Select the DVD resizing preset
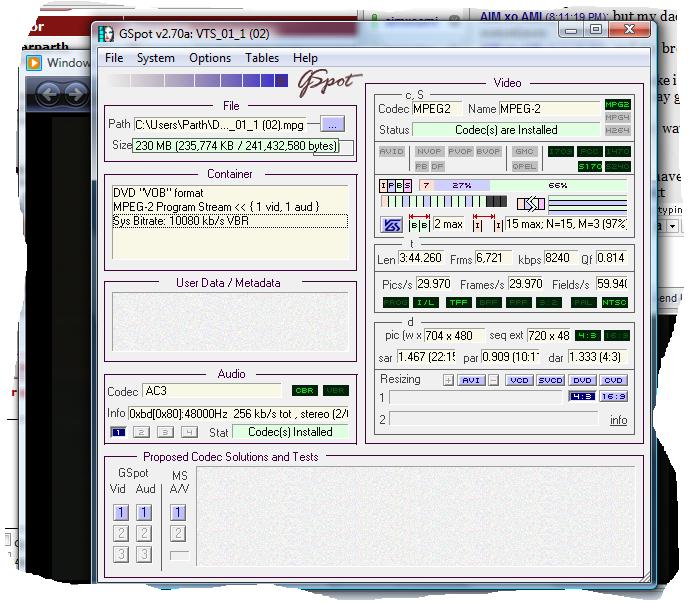688x603 pixels. click(582, 380)
